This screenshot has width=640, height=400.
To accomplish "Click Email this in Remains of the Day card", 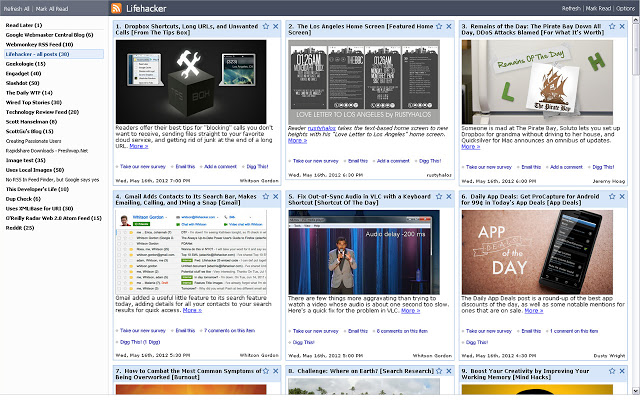I will tap(531, 167).
